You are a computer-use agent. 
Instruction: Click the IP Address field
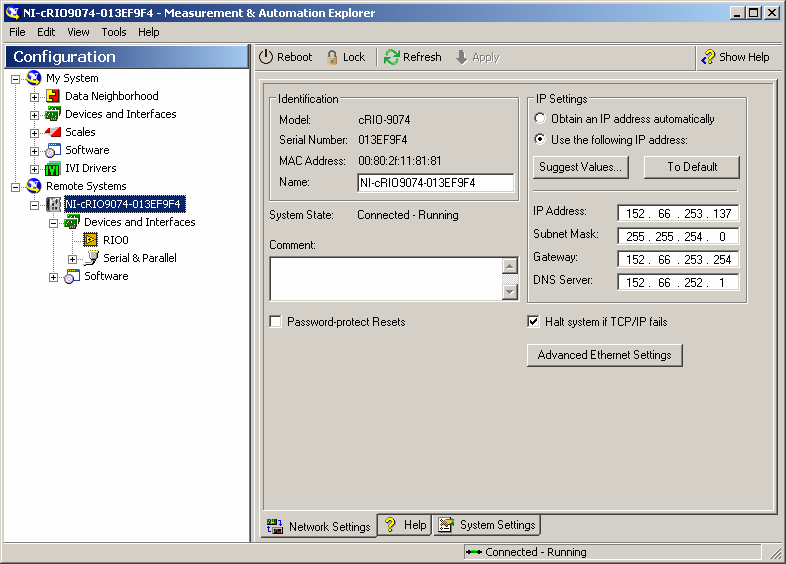point(678,214)
